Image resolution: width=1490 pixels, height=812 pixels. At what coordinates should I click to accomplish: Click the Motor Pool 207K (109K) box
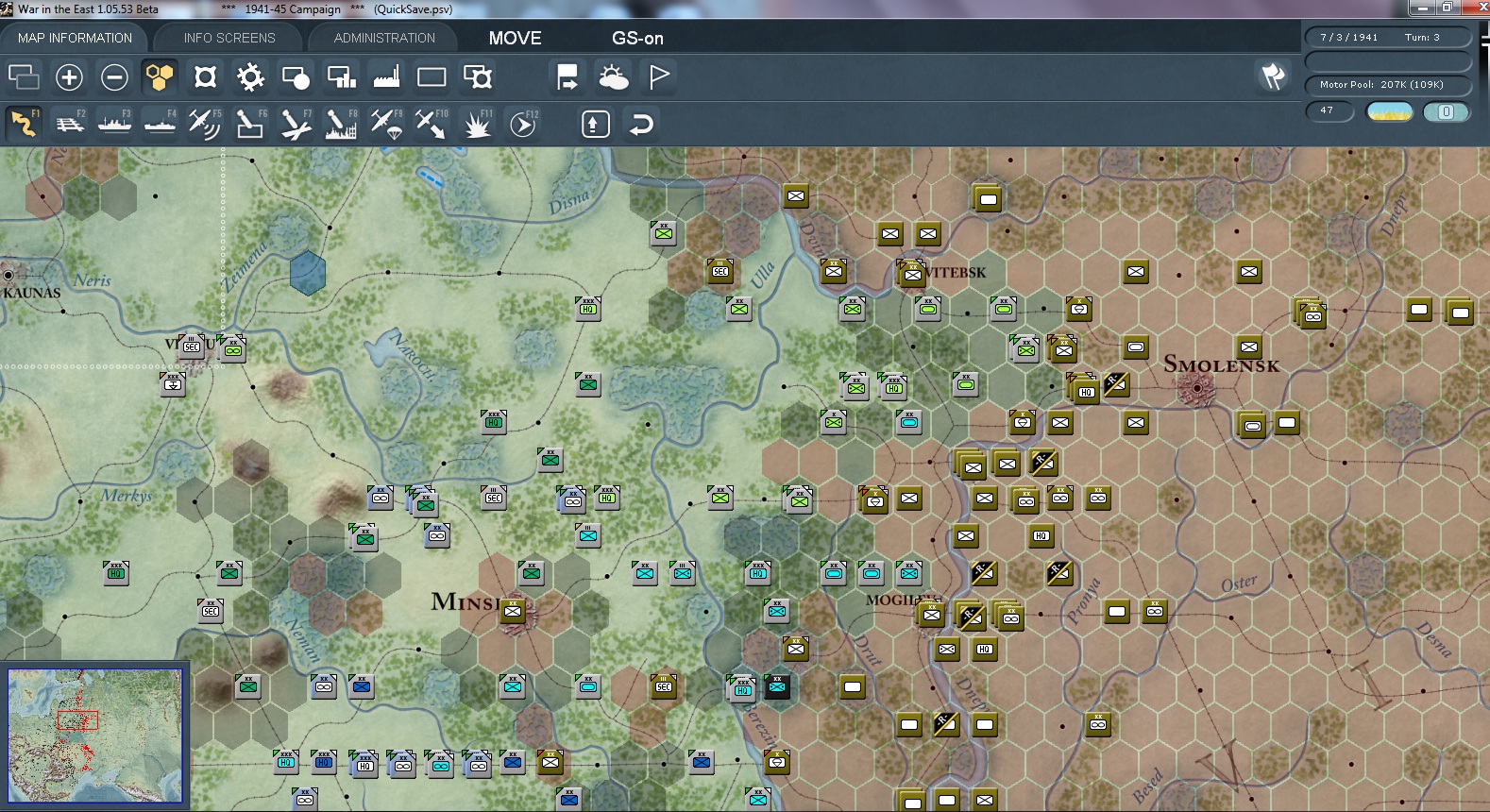pyautogui.click(x=1388, y=85)
